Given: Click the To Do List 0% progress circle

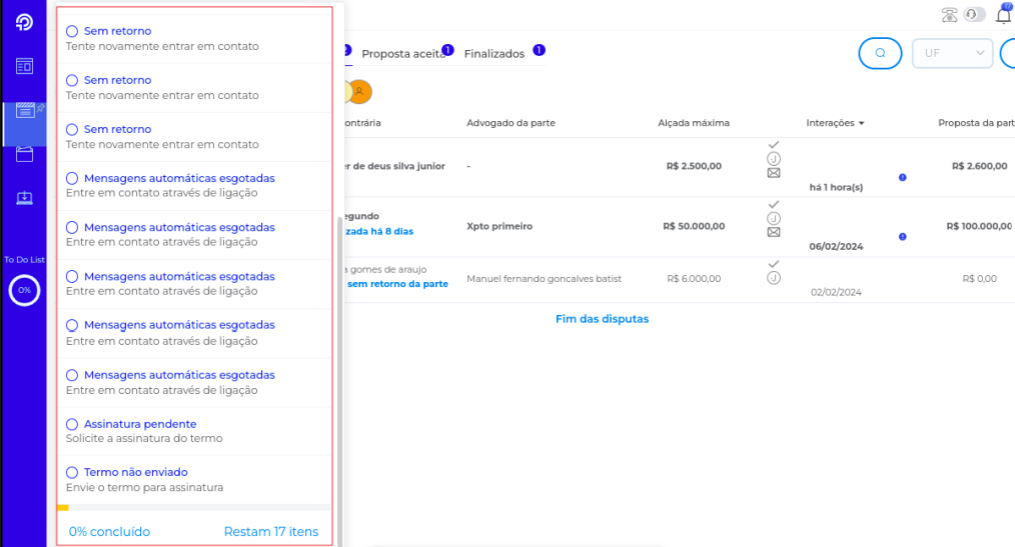Looking at the screenshot, I should [24, 290].
